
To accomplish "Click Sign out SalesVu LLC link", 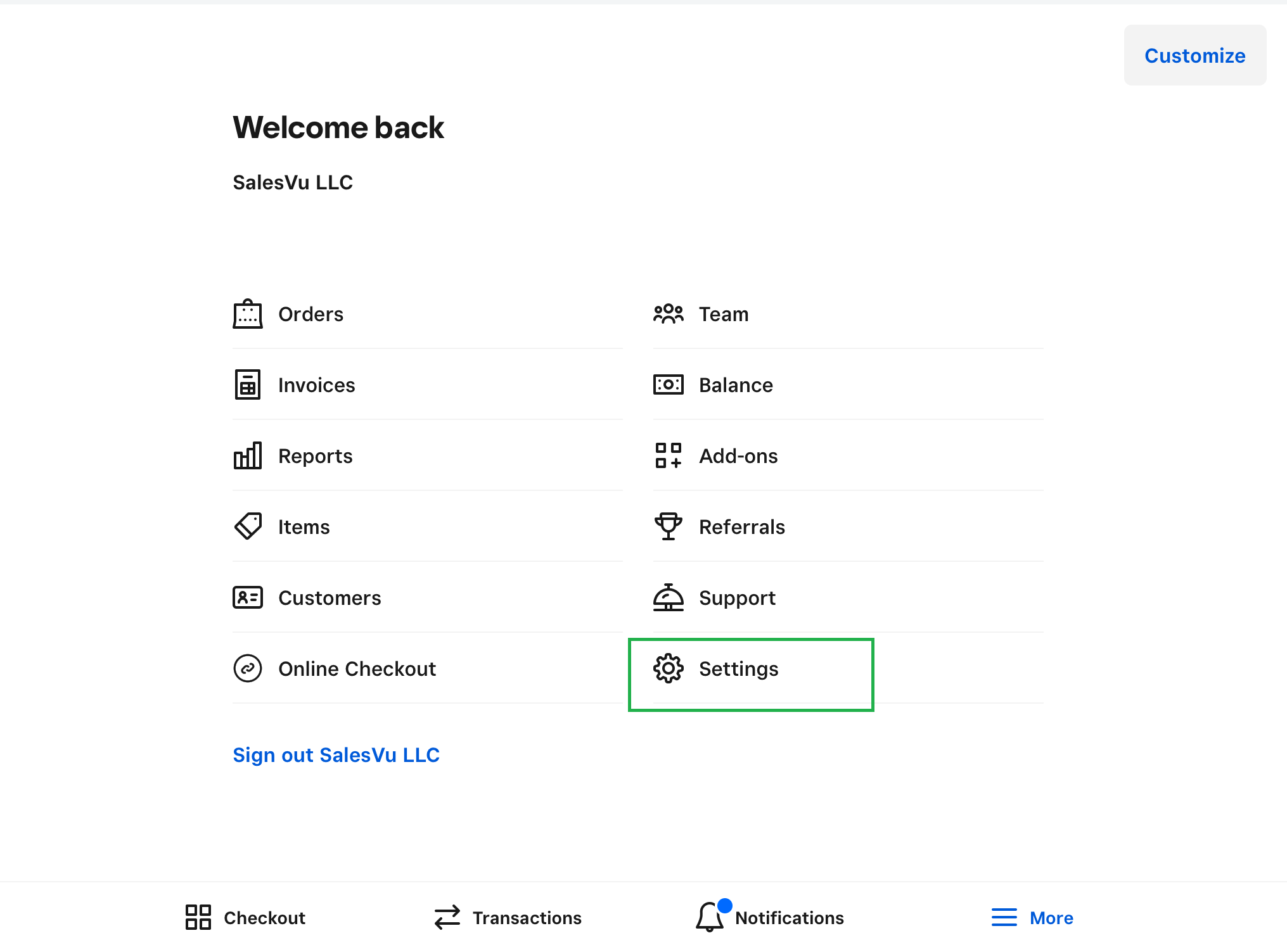I will pyautogui.click(x=336, y=755).
